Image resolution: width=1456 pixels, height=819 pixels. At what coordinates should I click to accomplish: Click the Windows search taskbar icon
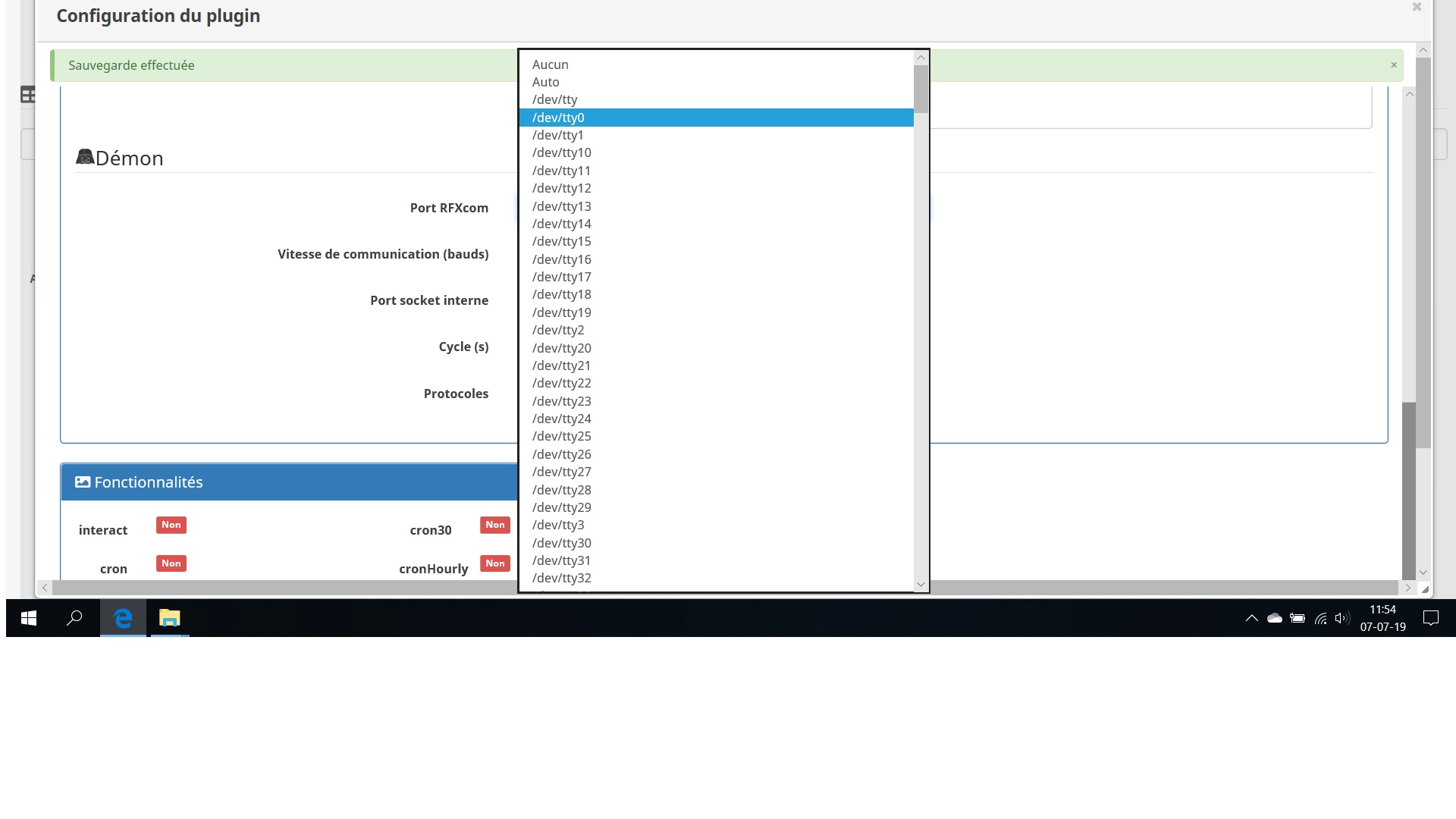75,618
